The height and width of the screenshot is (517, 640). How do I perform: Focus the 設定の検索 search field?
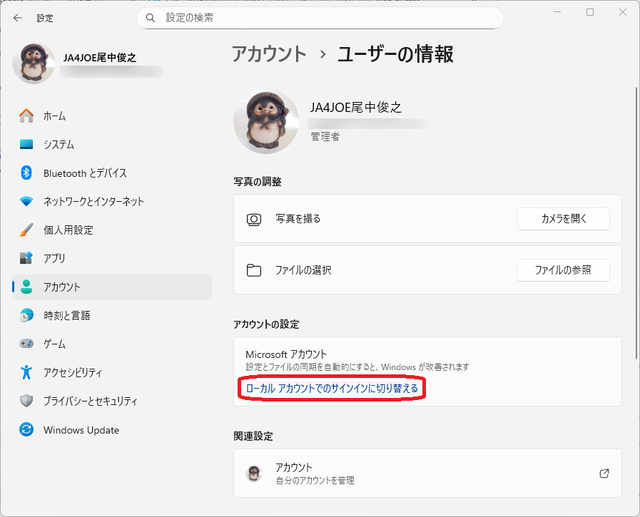[x=320, y=18]
